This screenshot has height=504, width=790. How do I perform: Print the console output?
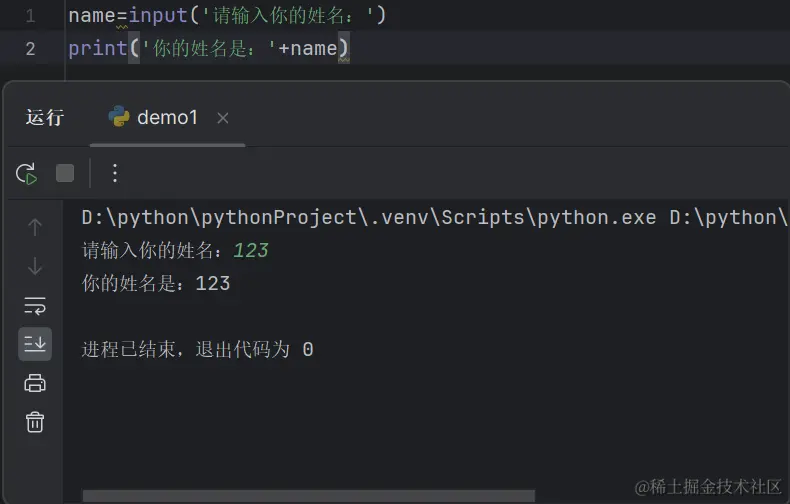coord(35,384)
